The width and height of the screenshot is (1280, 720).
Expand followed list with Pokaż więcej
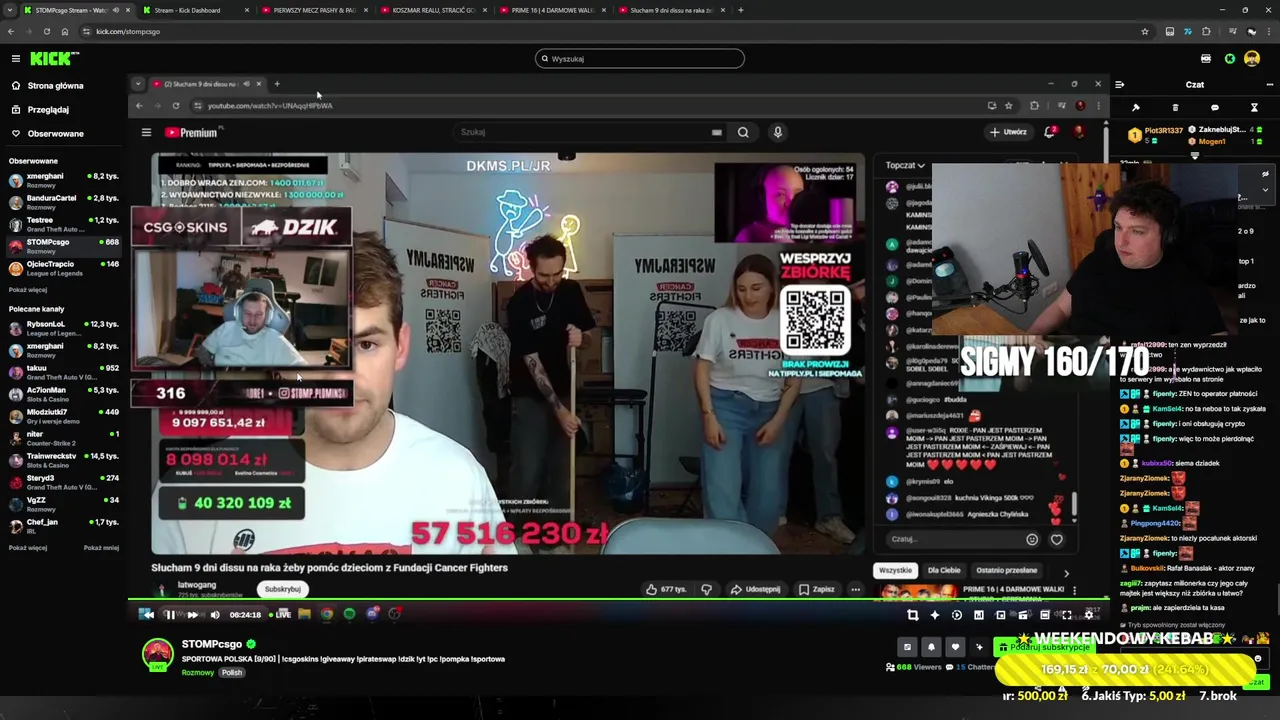[x=28, y=290]
